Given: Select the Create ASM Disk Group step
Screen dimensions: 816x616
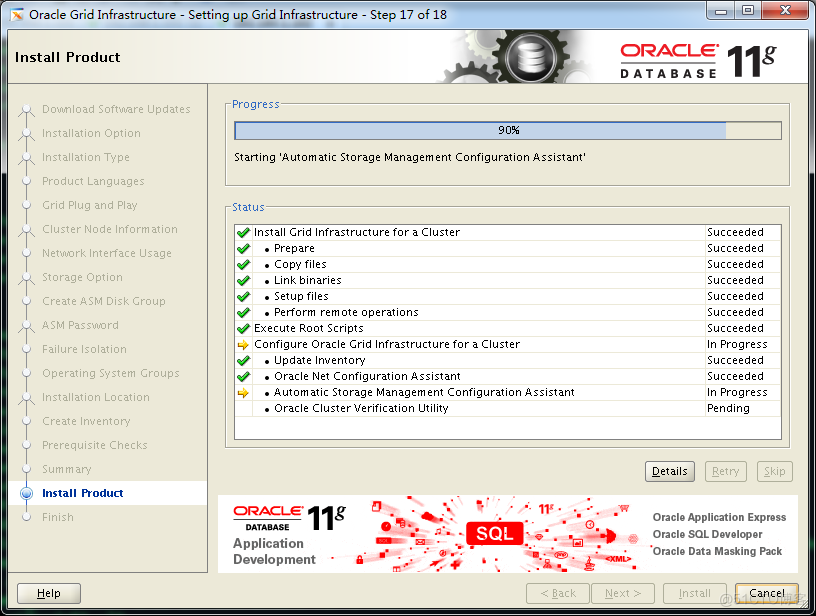Looking at the screenshot, I should [x=104, y=301].
